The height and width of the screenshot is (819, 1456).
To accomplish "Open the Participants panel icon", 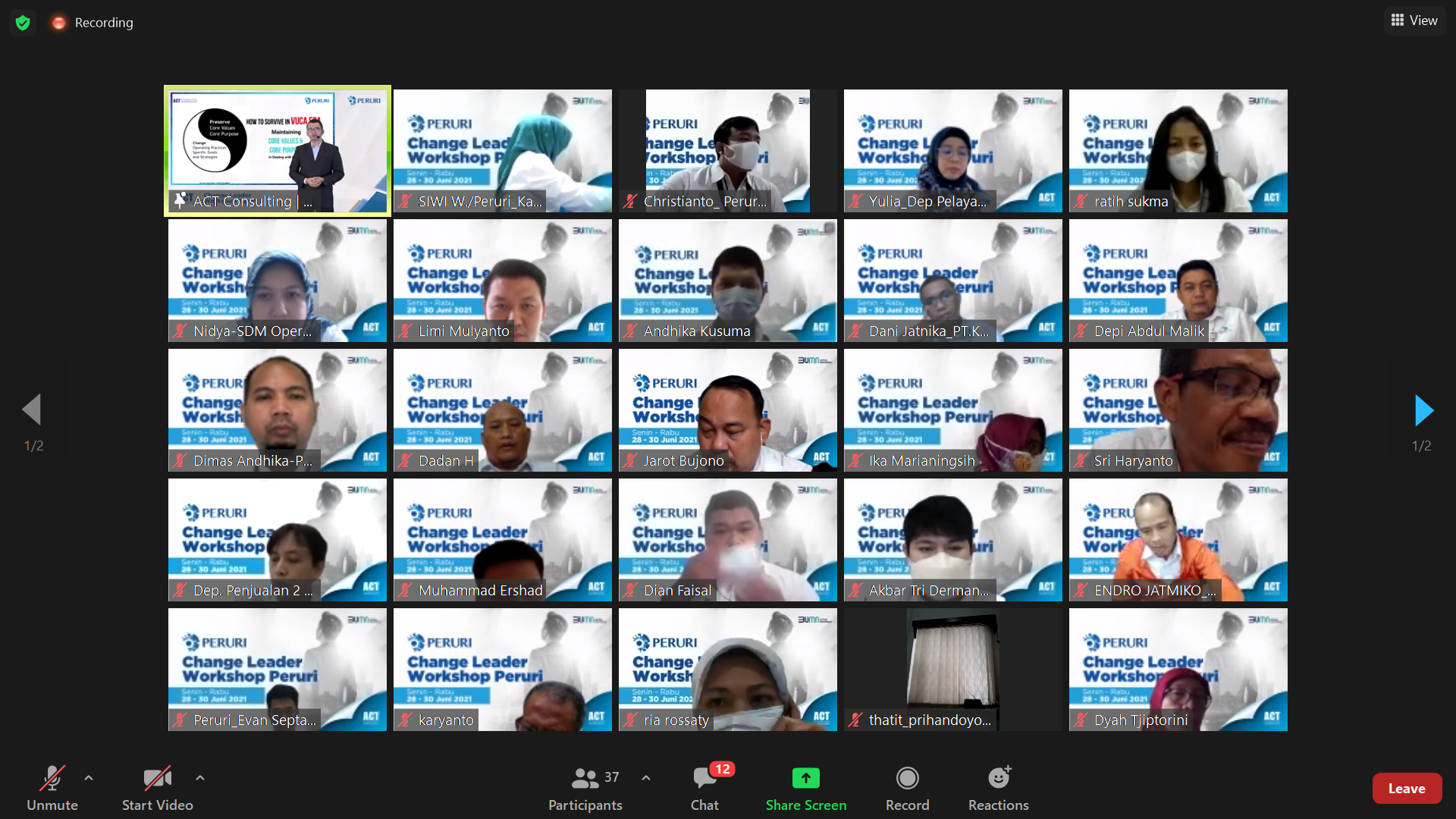I will pyautogui.click(x=585, y=778).
